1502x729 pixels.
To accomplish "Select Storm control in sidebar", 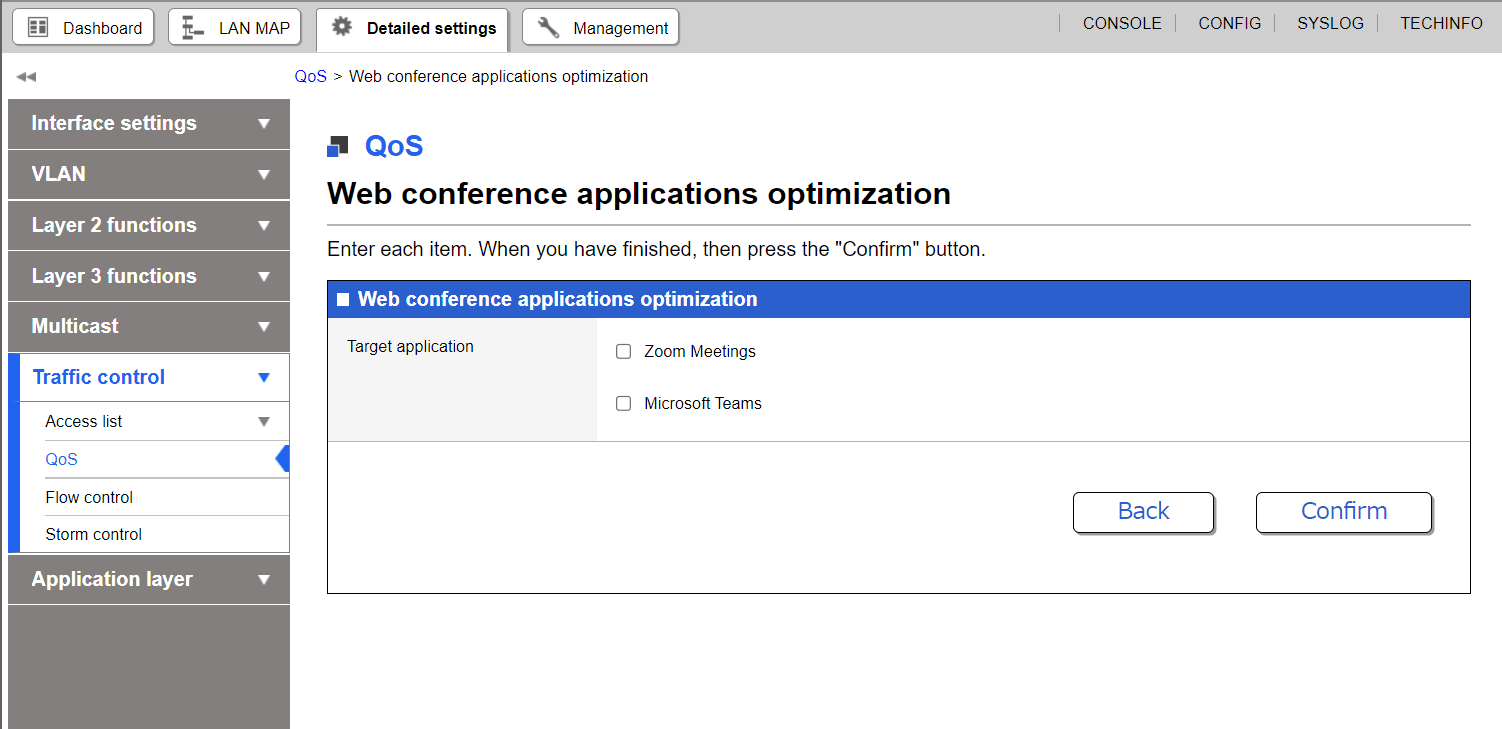I will (93, 534).
